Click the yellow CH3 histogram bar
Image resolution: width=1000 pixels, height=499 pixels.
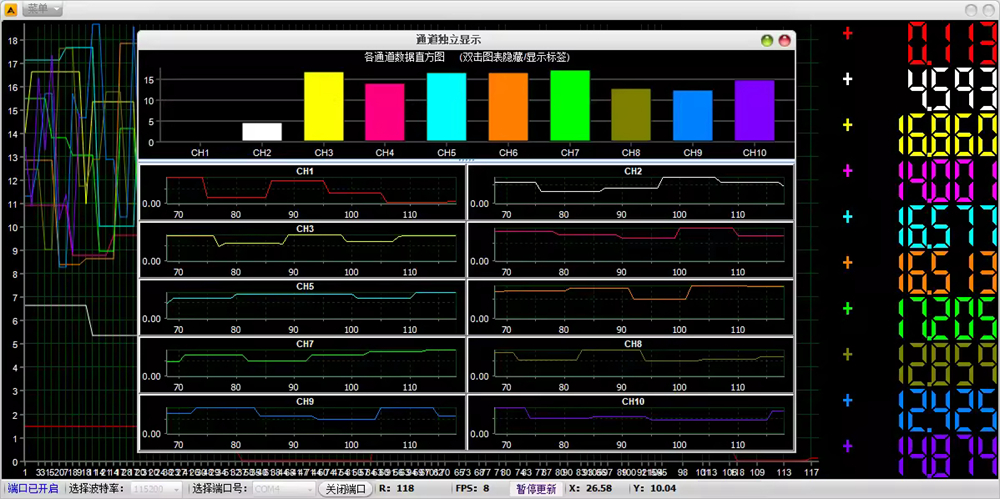323,106
